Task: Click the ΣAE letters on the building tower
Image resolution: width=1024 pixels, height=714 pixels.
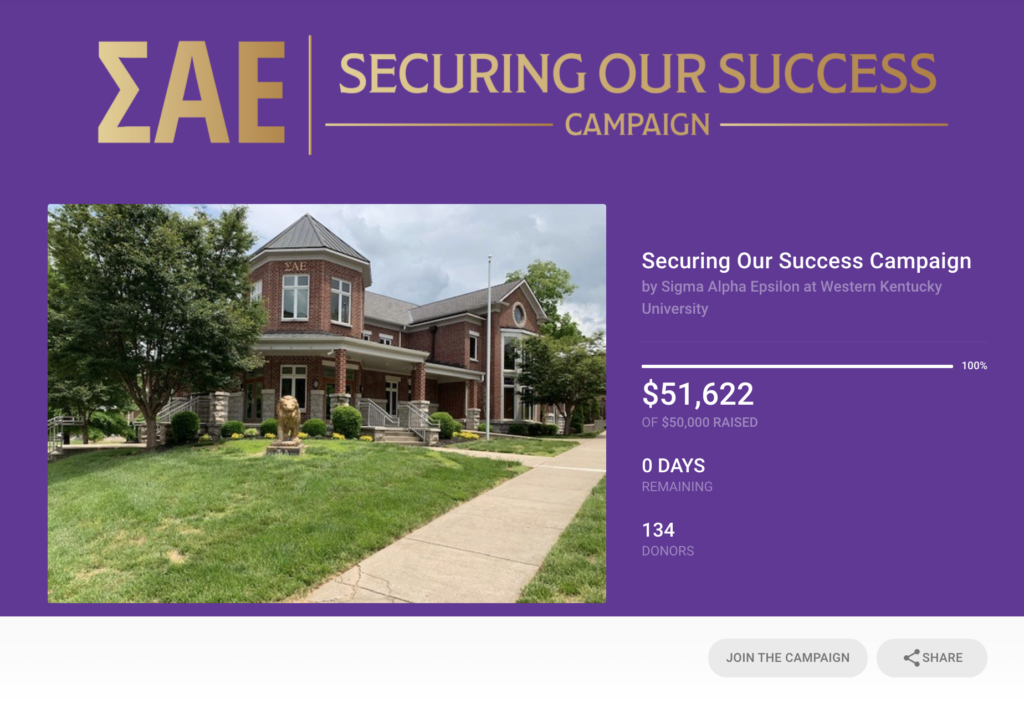Action: pyautogui.click(x=295, y=266)
